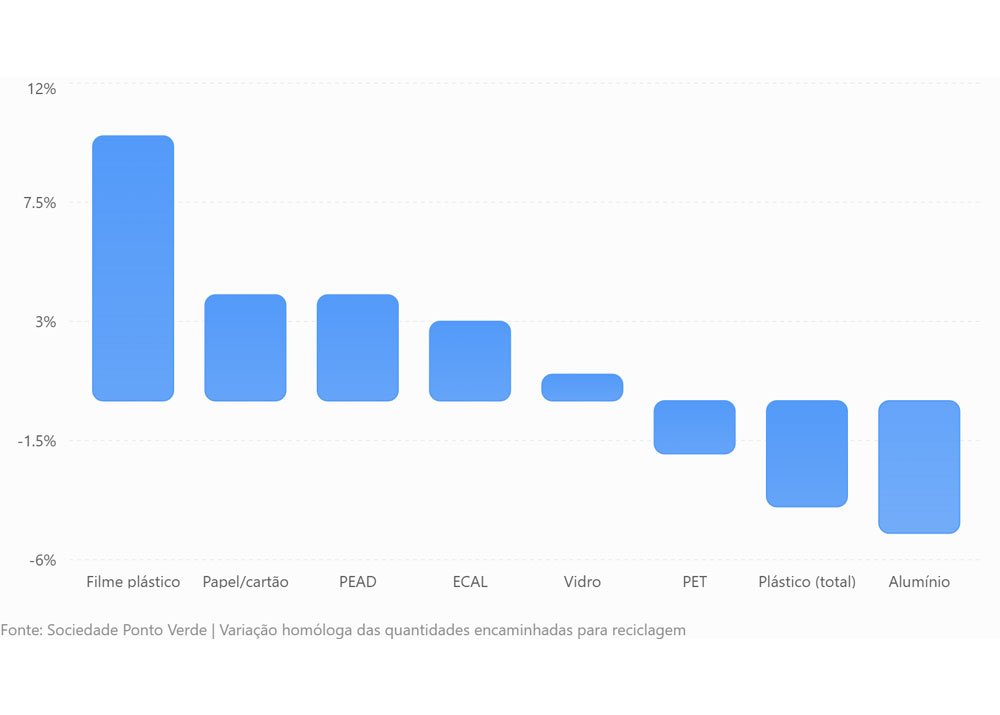
Task: Click the Alumínio category label
Action: (x=919, y=582)
